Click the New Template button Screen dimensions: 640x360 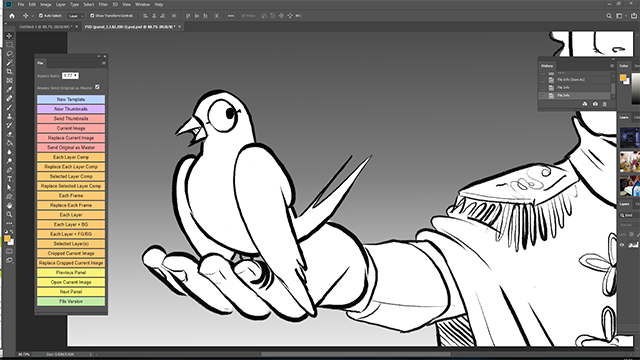click(x=71, y=99)
